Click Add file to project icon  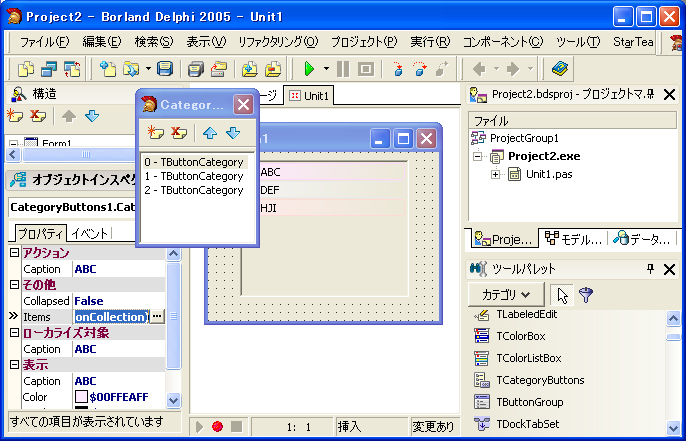point(250,69)
